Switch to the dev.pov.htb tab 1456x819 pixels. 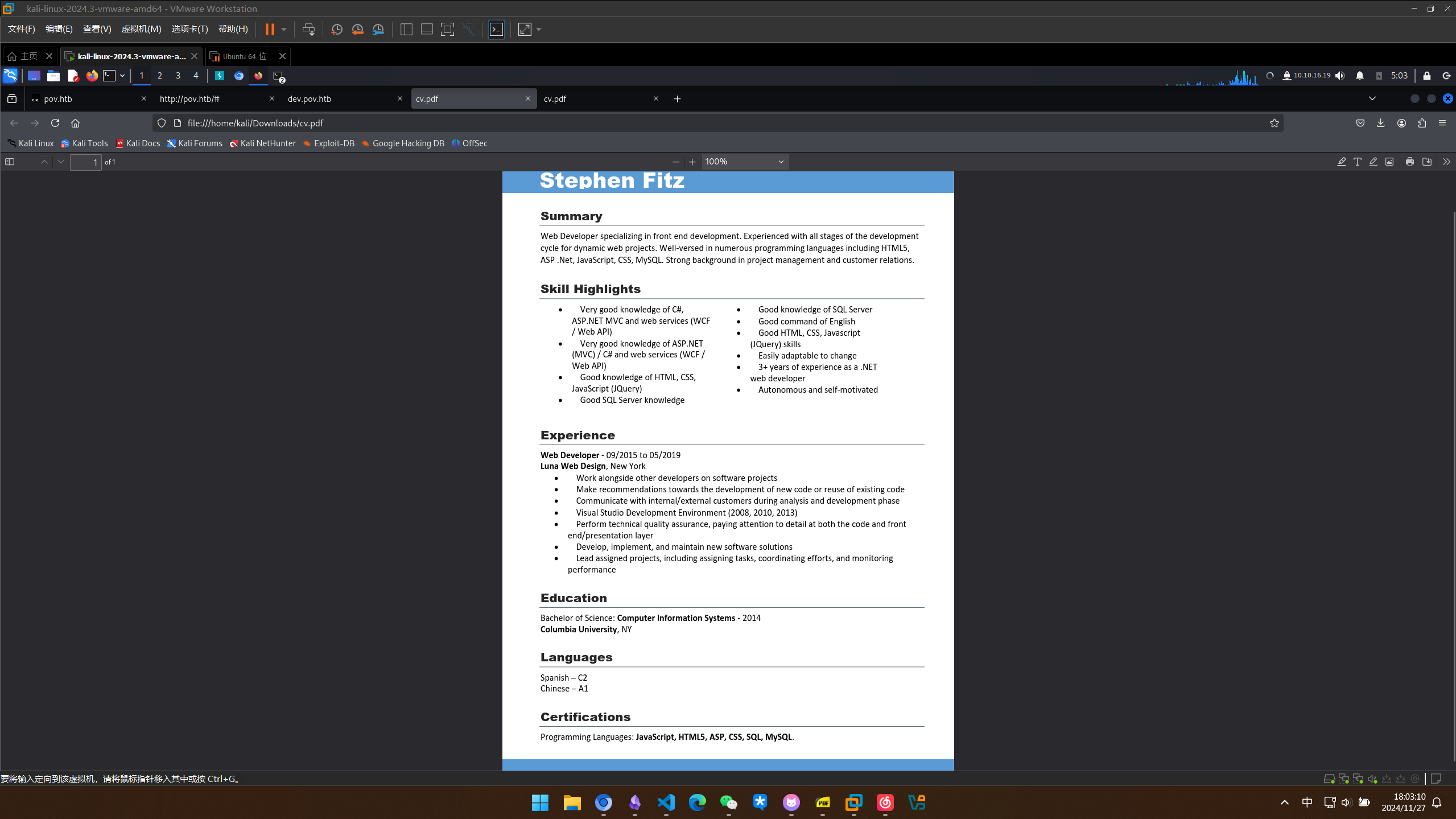340,99
